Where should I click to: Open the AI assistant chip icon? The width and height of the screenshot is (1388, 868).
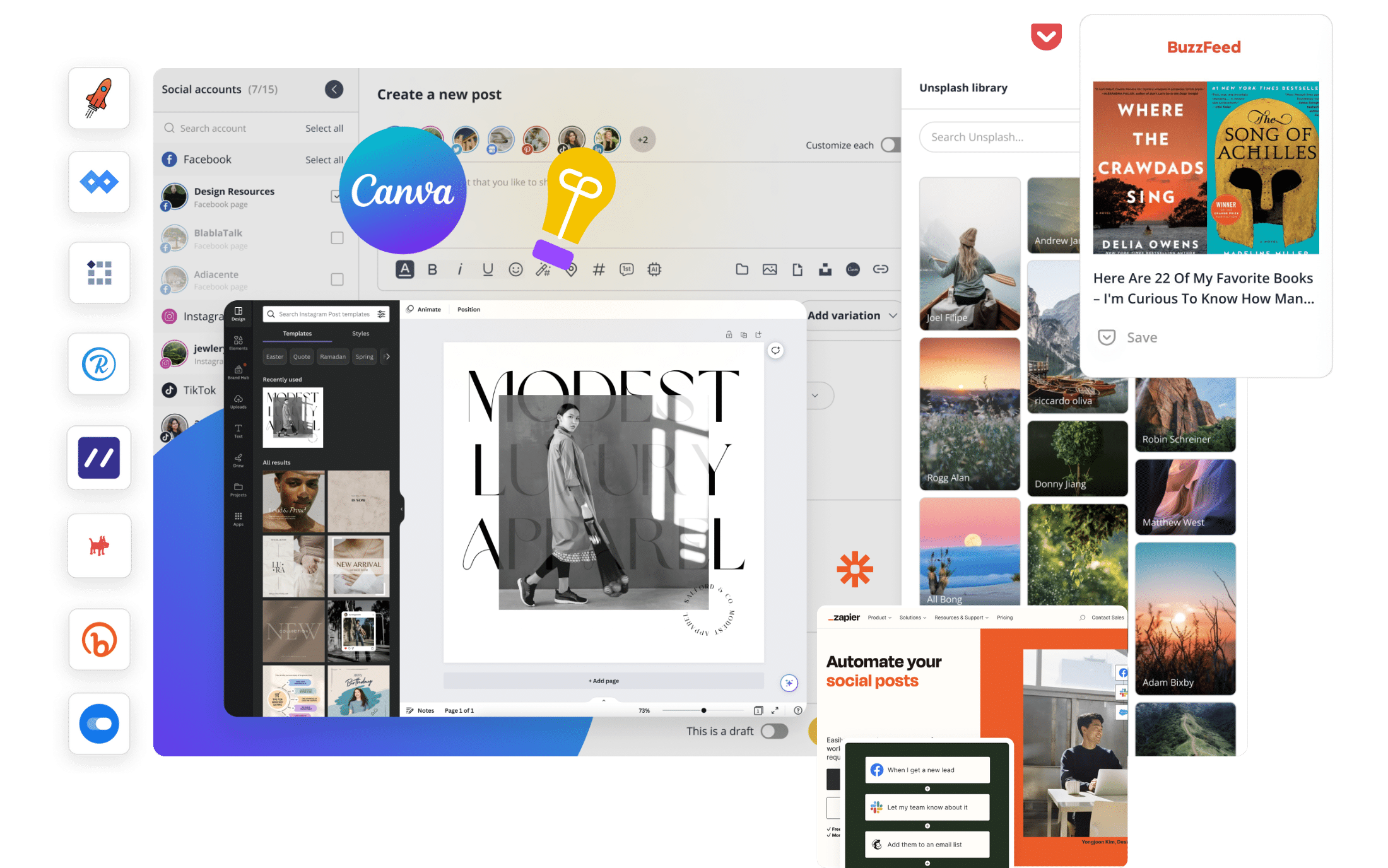(654, 269)
